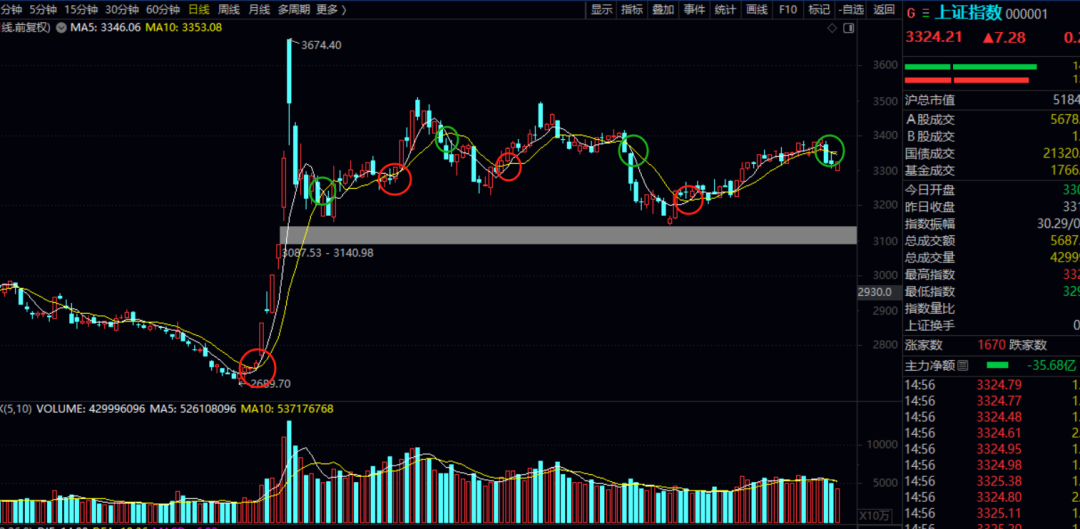Screen dimensions: 1080x529
Task: Open the green list icon beside 上证指数
Action: 925,13
